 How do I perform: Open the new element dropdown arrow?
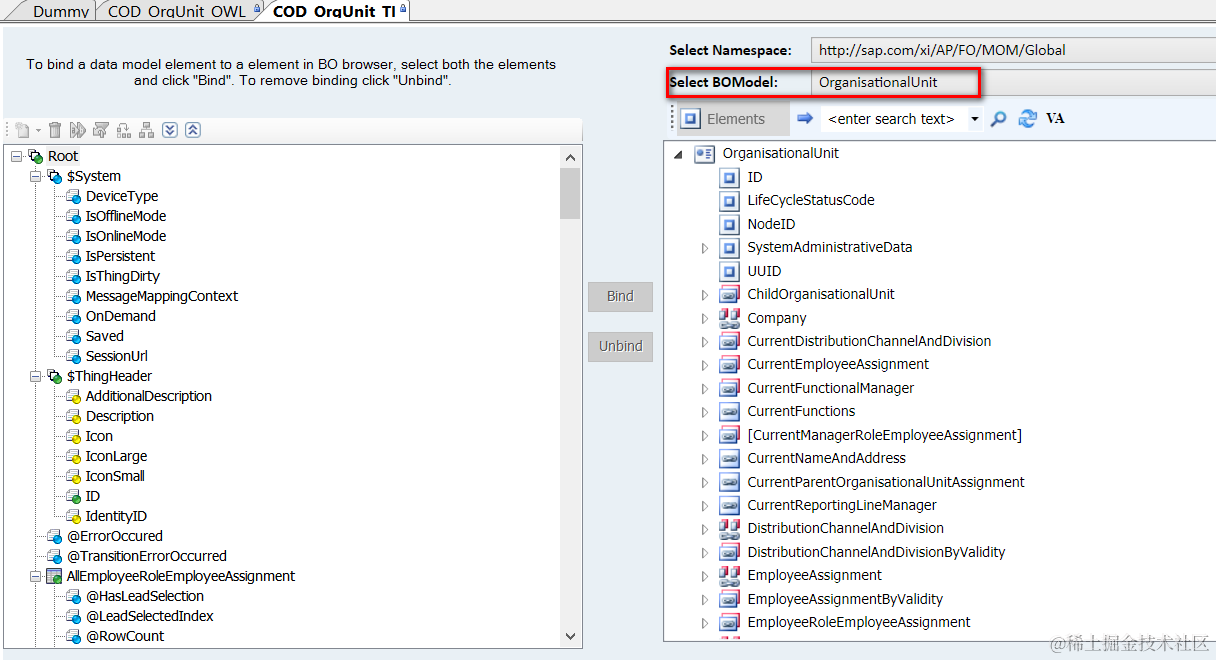coord(39,130)
